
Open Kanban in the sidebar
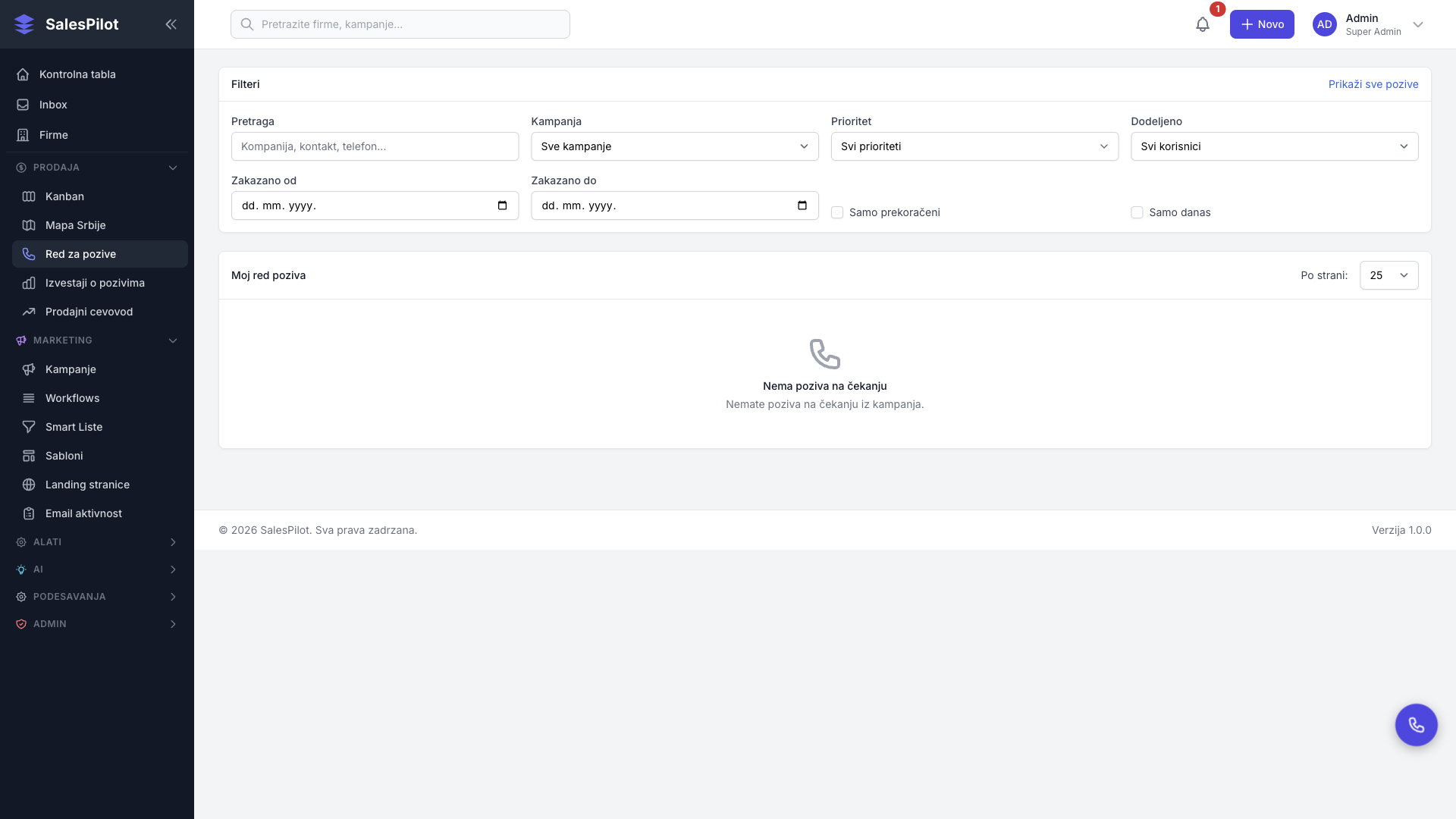[x=64, y=196]
